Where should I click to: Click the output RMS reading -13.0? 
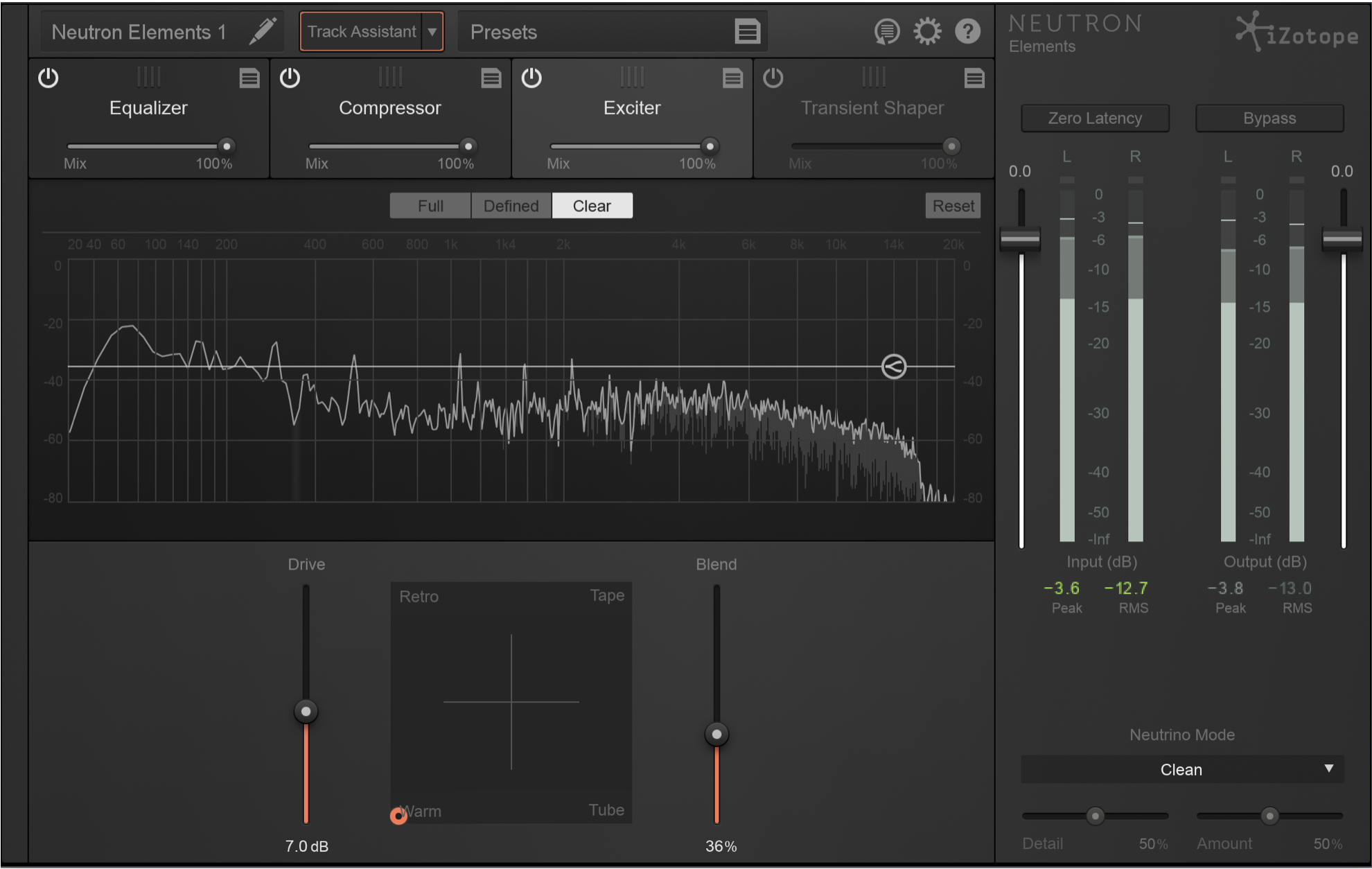click(x=1290, y=588)
